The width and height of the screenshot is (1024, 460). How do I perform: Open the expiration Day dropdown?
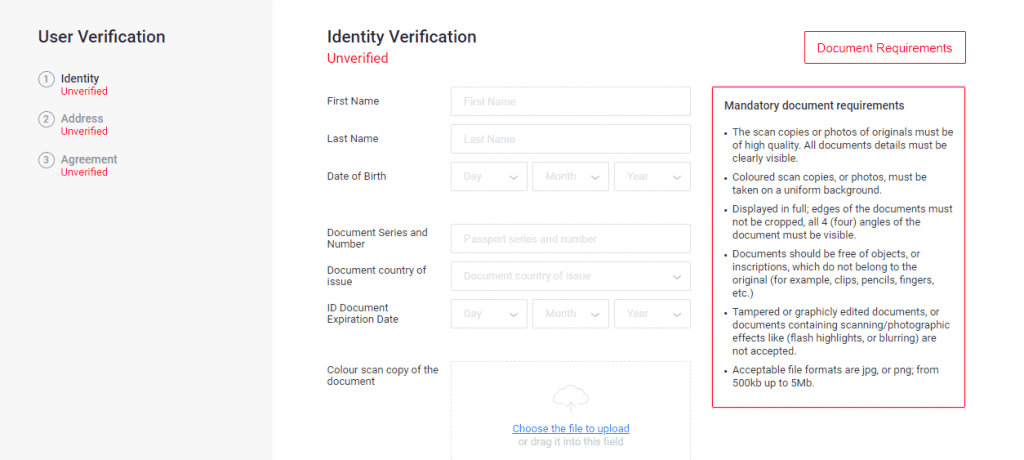(489, 314)
